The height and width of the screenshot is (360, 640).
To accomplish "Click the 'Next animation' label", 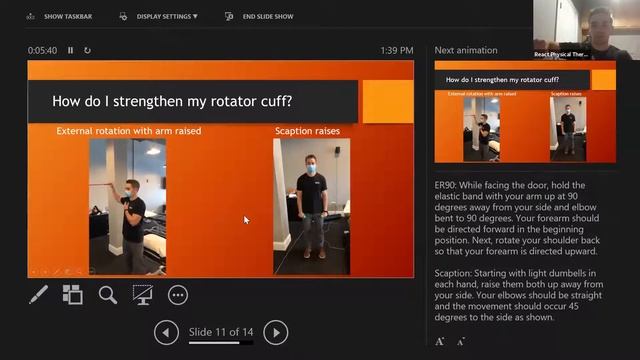I will click(466, 50).
